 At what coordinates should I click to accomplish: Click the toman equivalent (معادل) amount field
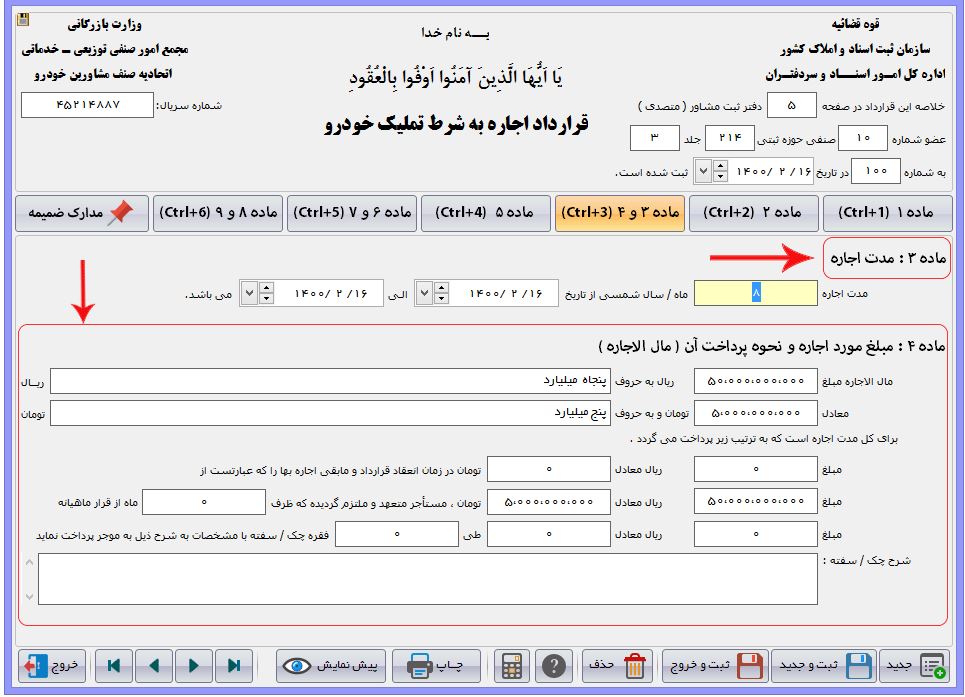click(756, 413)
